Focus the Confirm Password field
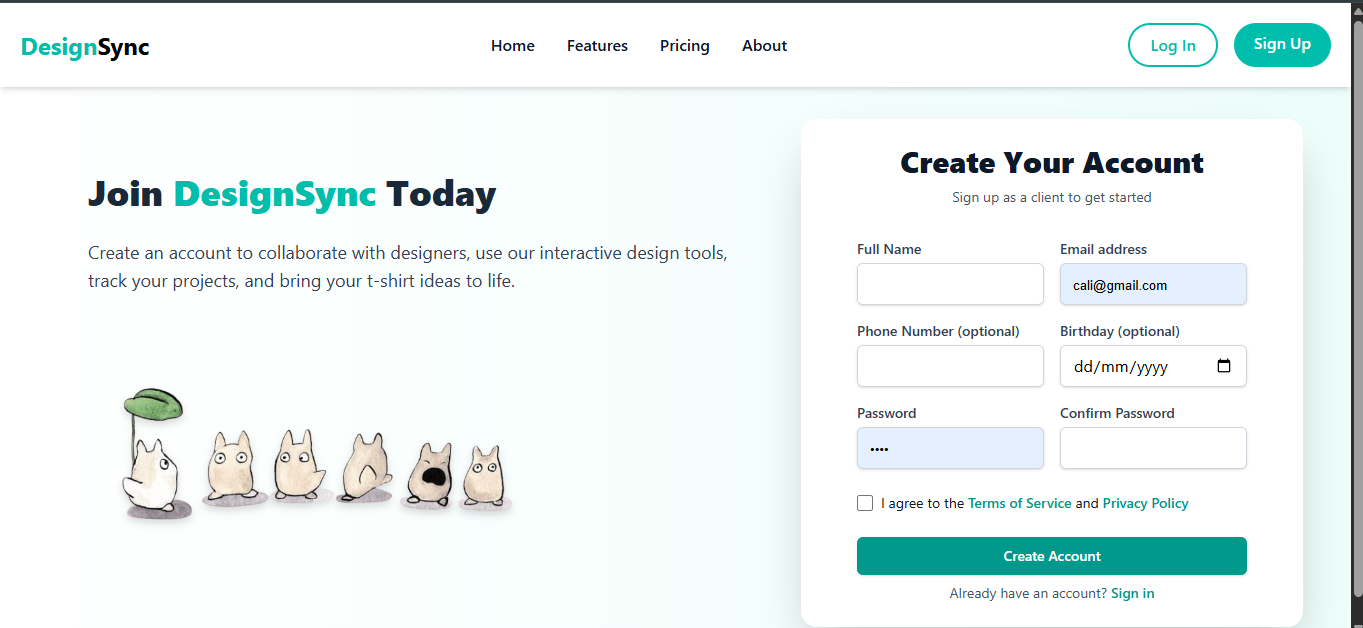This screenshot has height=628, width=1363. point(1153,449)
